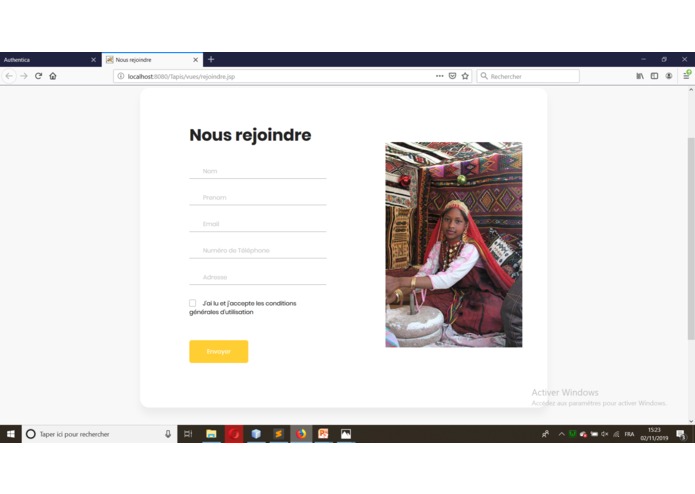Screen dimensions: 695x494
Task: Click the Email input field
Action: (x=258, y=224)
